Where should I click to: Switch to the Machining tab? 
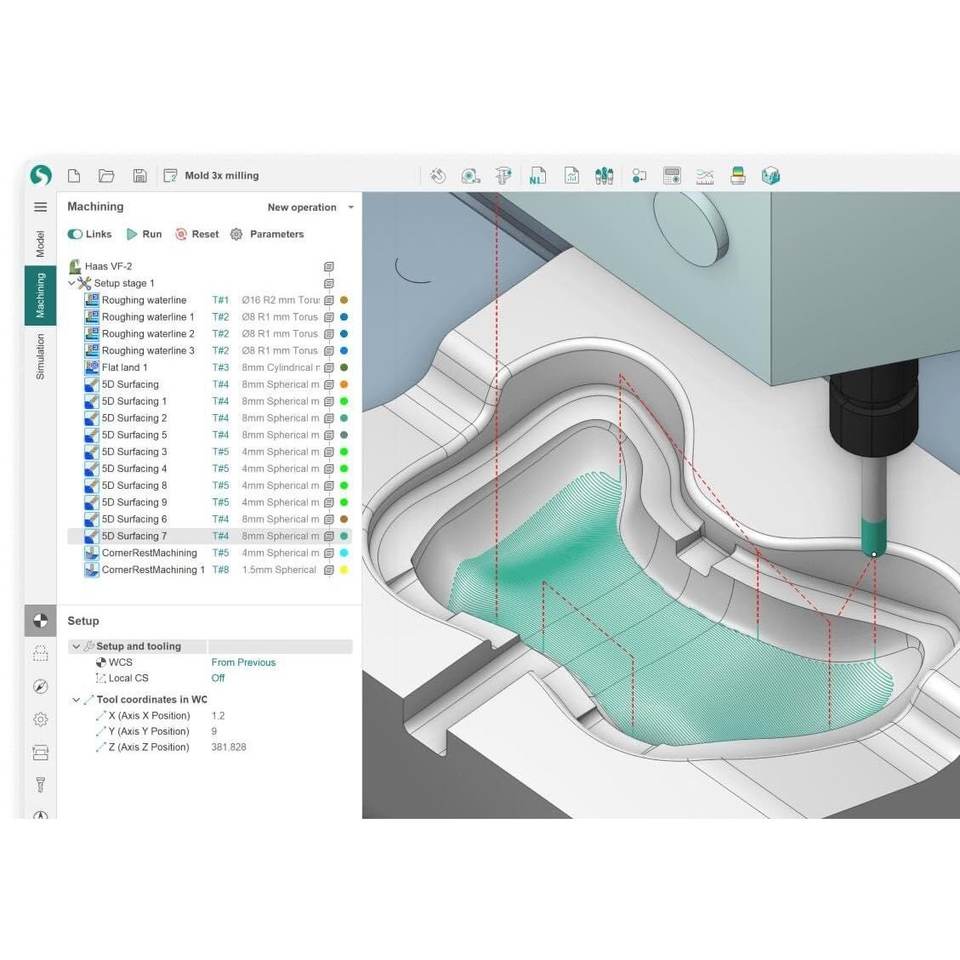[x=40, y=295]
